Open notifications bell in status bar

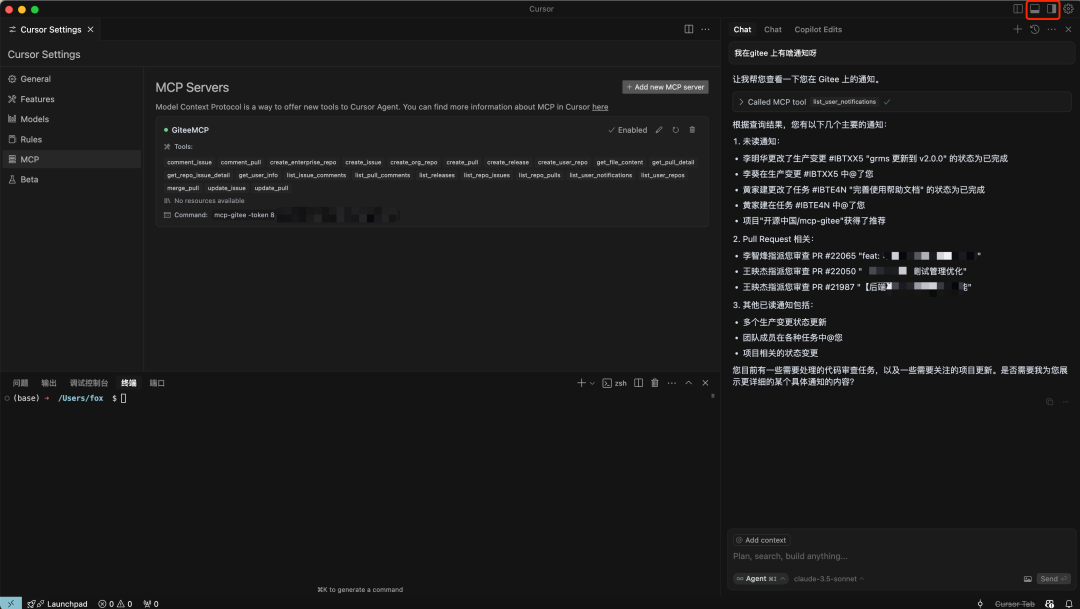click(1068, 604)
